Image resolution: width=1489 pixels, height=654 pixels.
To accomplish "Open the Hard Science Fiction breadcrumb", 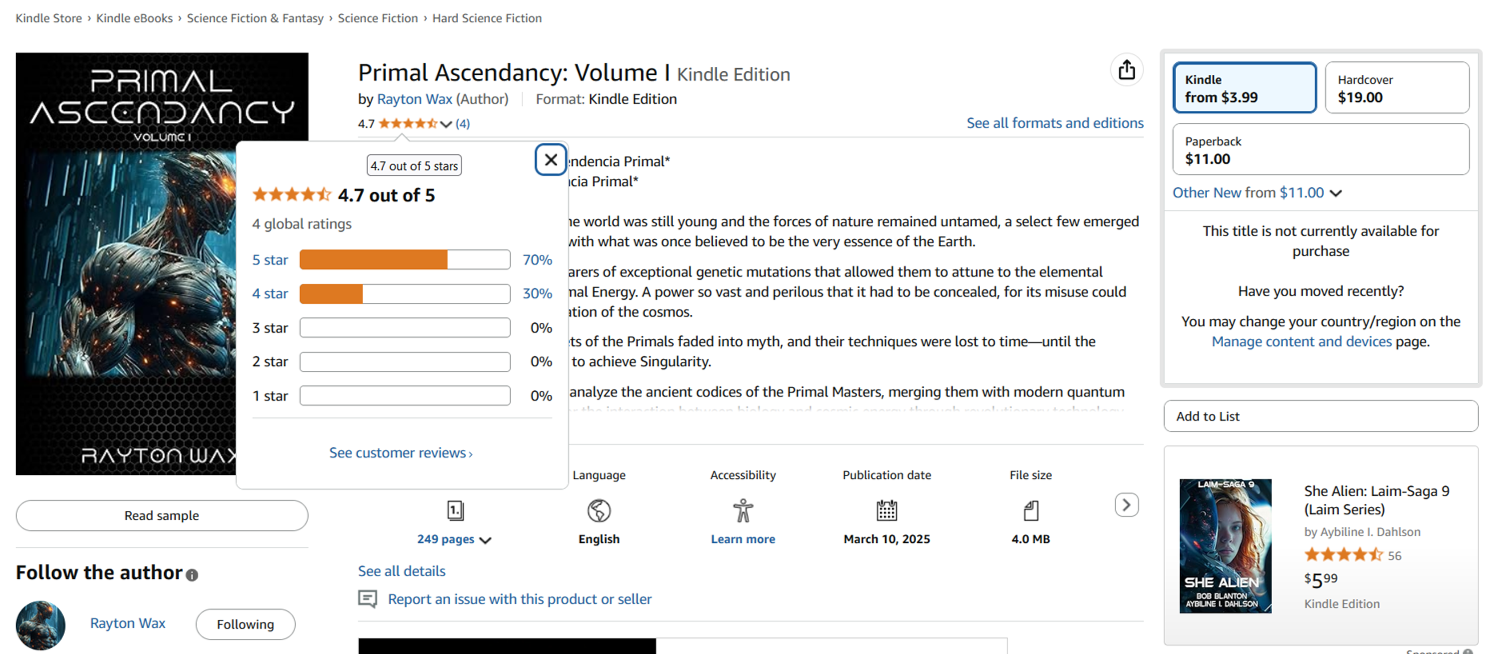I will (487, 18).
